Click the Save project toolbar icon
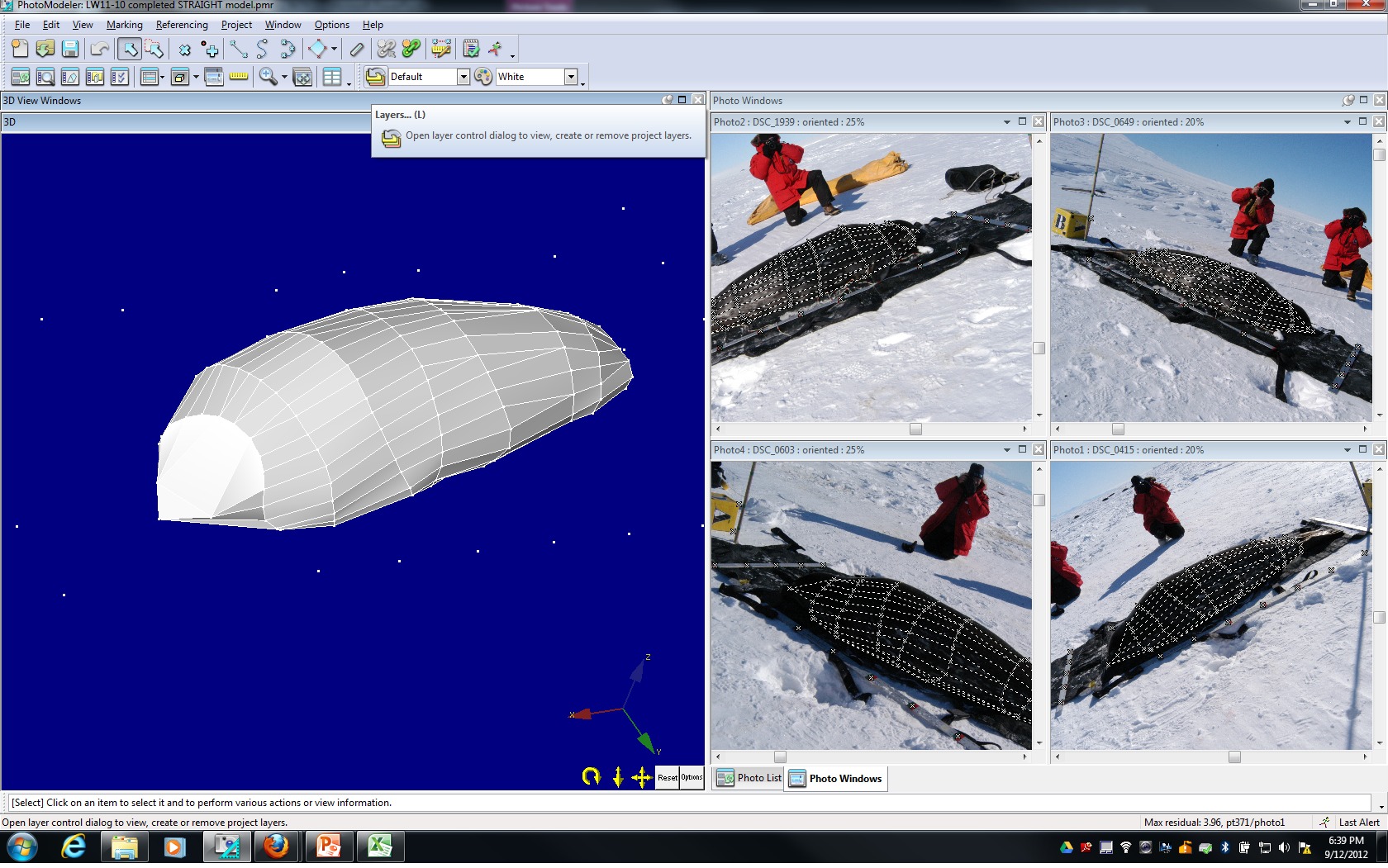1388x868 pixels. 70,50
